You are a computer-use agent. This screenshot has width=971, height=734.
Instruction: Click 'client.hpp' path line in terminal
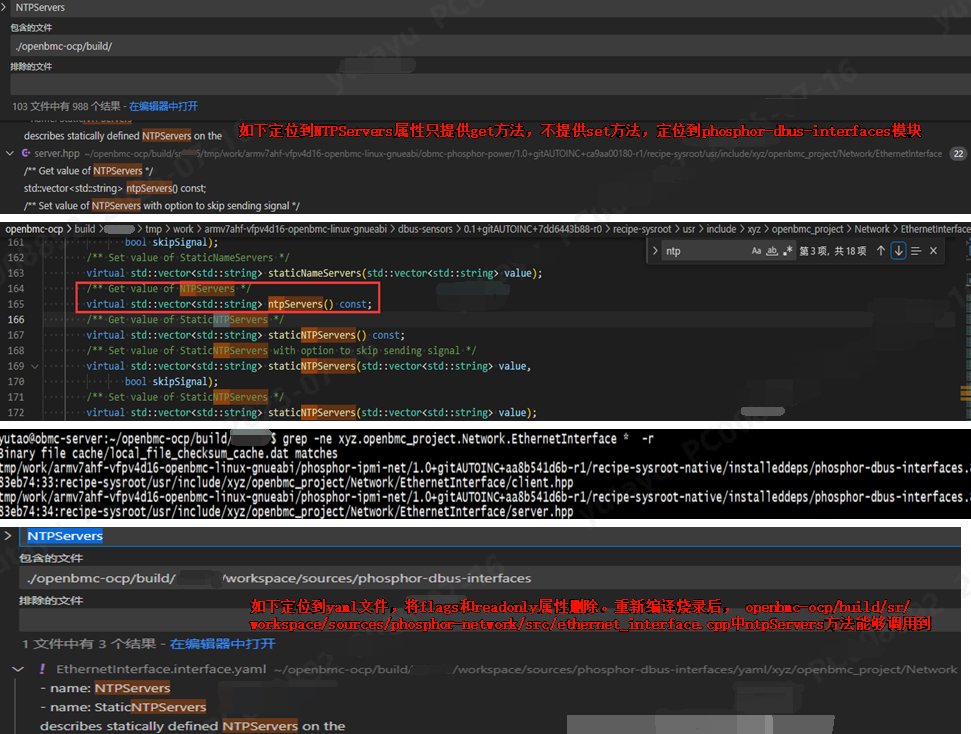287,483
